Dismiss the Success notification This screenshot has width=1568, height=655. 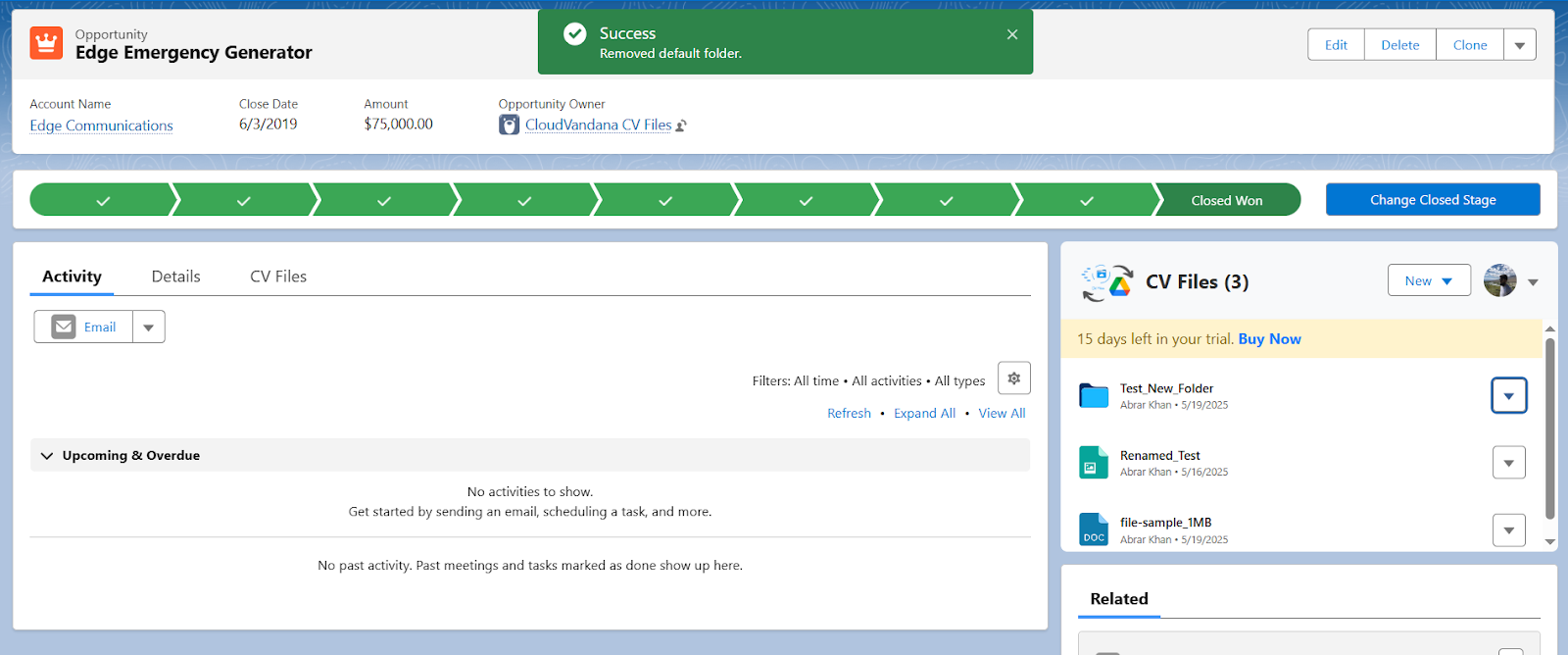(x=1012, y=34)
